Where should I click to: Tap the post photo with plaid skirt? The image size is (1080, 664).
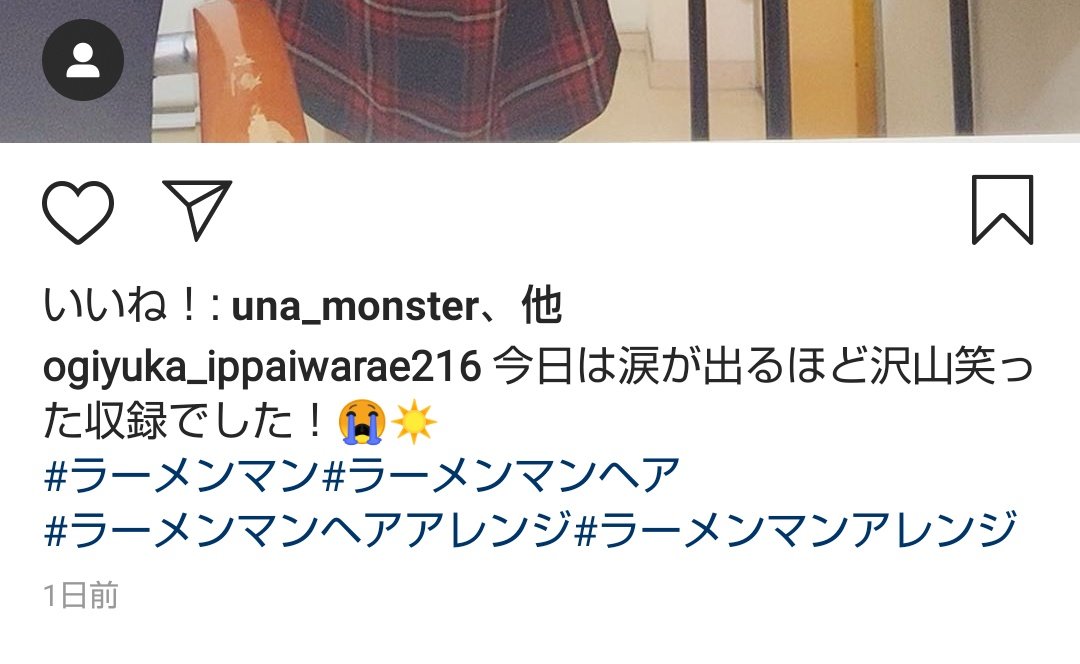click(540, 71)
